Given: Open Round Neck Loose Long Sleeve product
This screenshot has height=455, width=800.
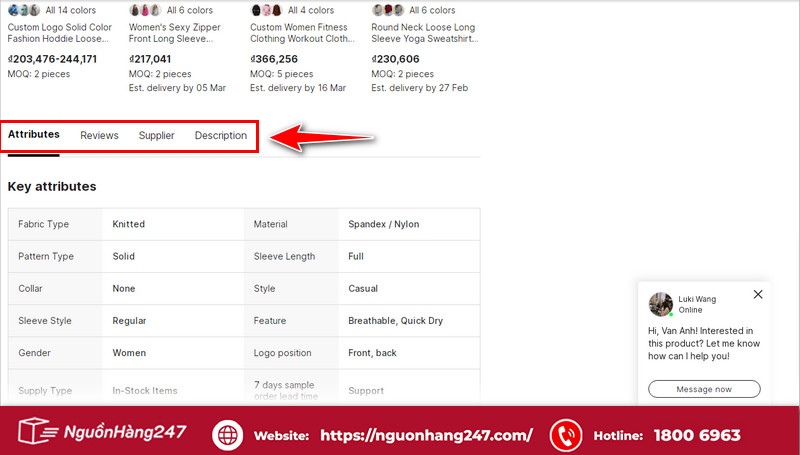Looking at the screenshot, I should click(x=424, y=33).
